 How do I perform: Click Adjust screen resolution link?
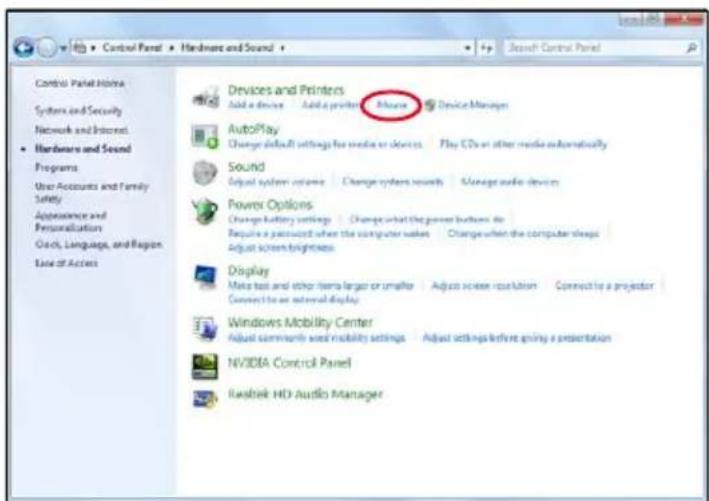(484, 286)
